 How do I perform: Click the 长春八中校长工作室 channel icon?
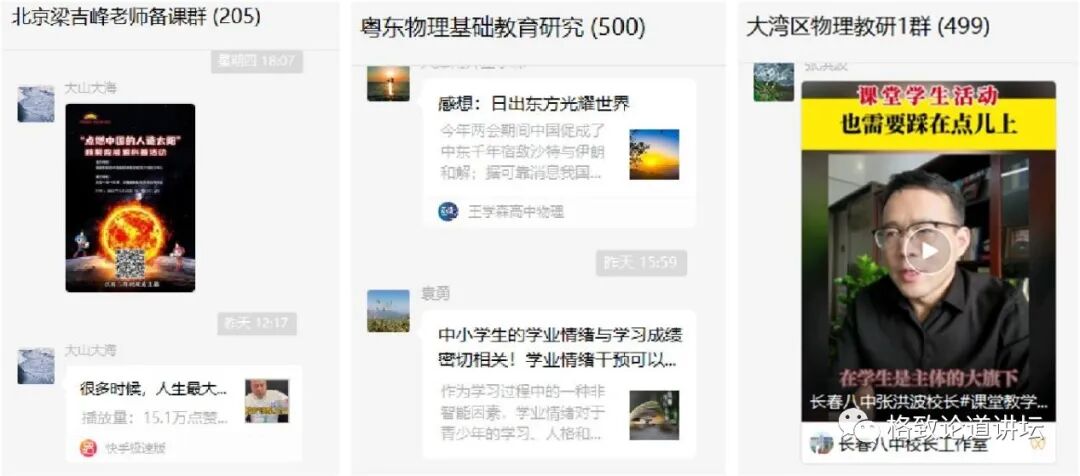point(822,444)
